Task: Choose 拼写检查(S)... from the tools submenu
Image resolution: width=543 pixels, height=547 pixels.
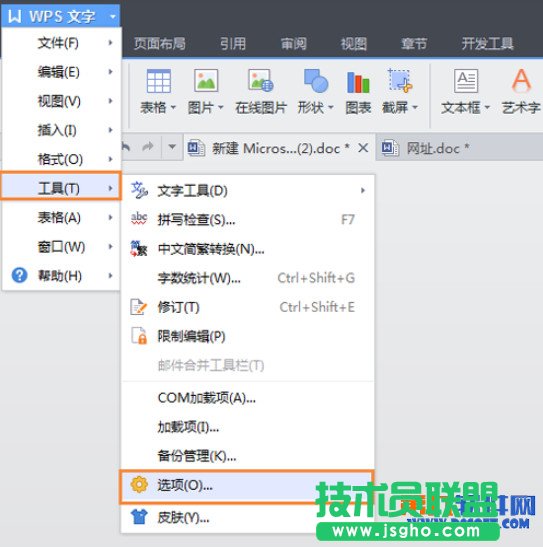Action: pos(247,219)
